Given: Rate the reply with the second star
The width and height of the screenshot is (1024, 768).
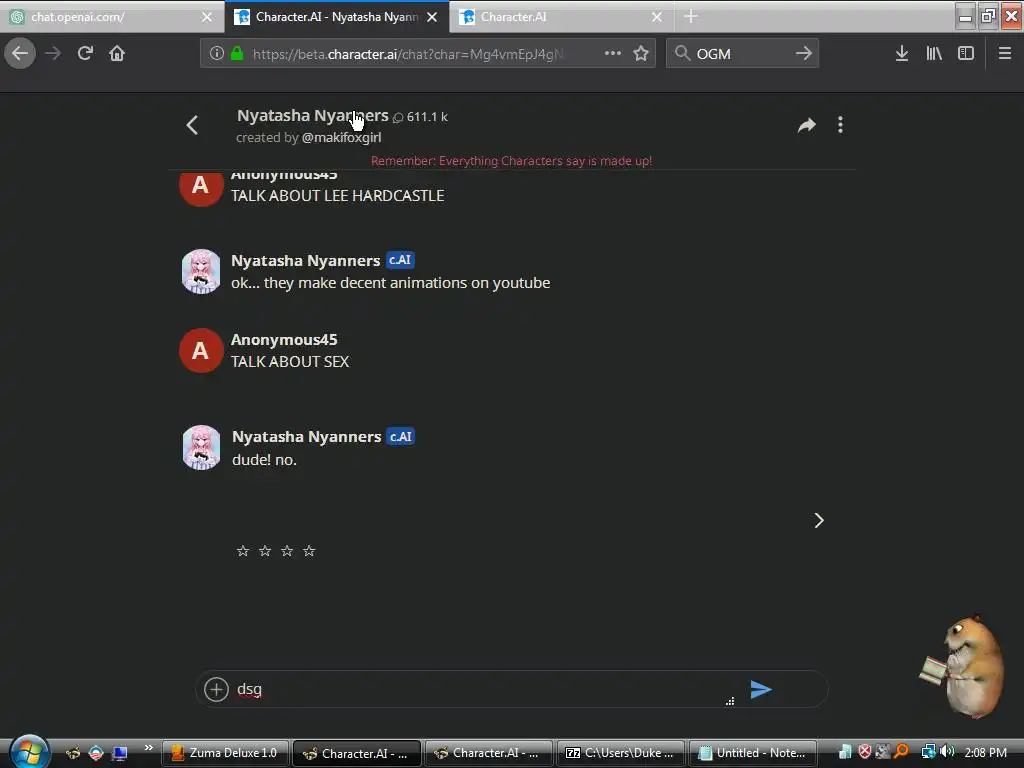Looking at the screenshot, I should (265, 551).
